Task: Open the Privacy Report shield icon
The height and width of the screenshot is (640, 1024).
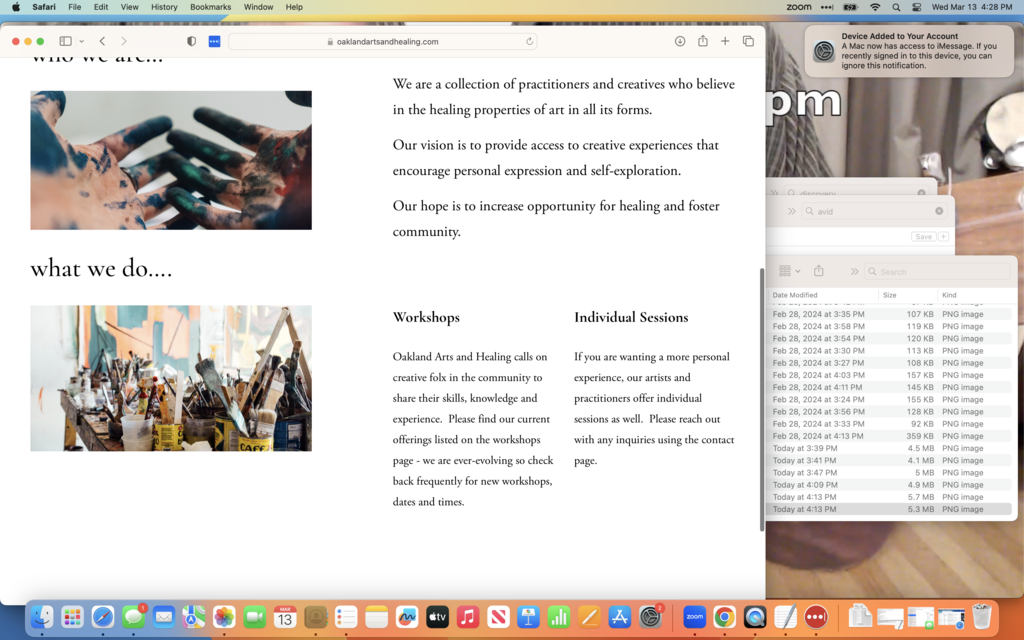Action: (191, 41)
